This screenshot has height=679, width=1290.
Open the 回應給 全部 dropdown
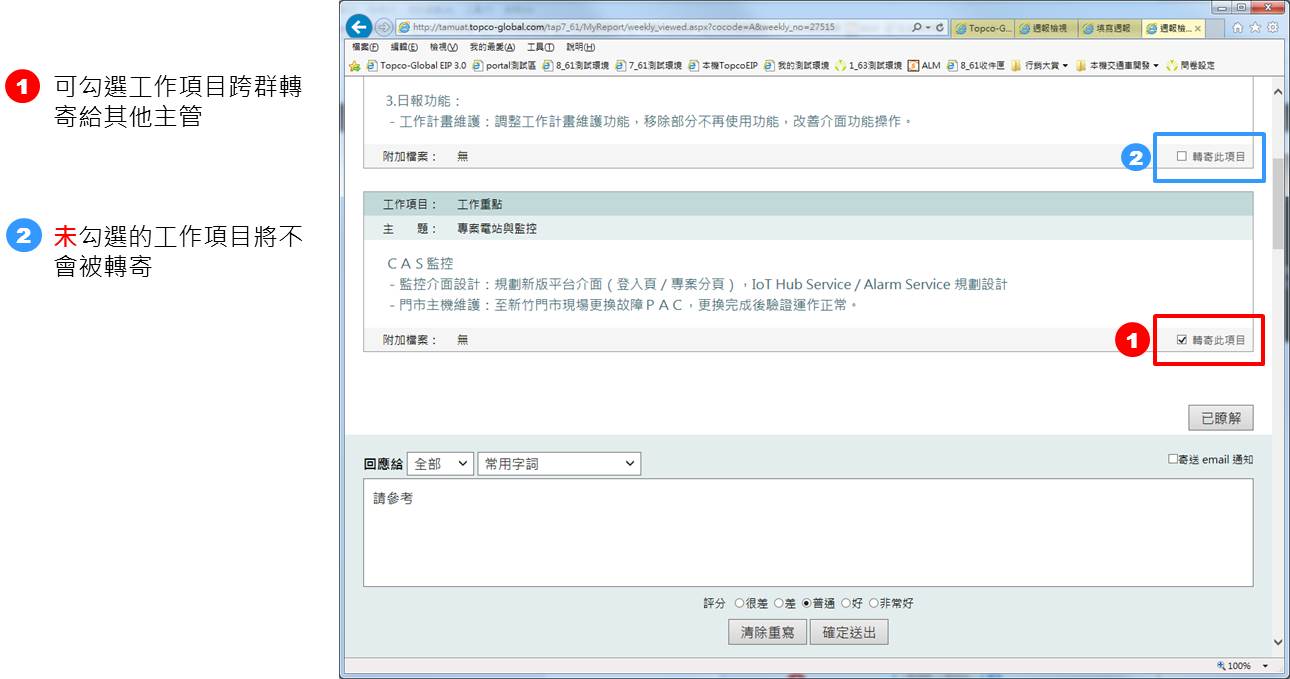pos(440,464)
